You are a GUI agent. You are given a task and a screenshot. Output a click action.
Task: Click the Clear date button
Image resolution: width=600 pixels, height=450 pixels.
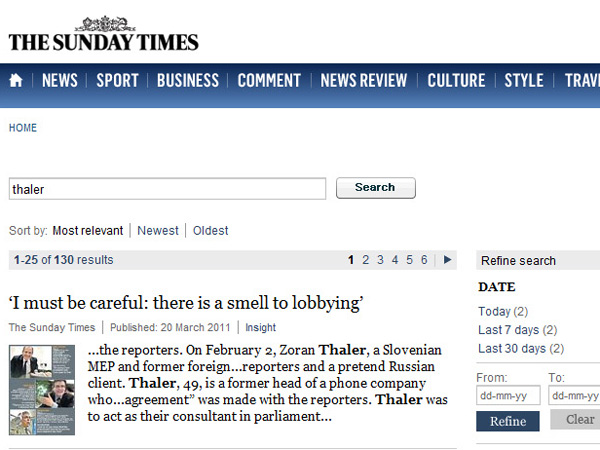coord(579,420)
